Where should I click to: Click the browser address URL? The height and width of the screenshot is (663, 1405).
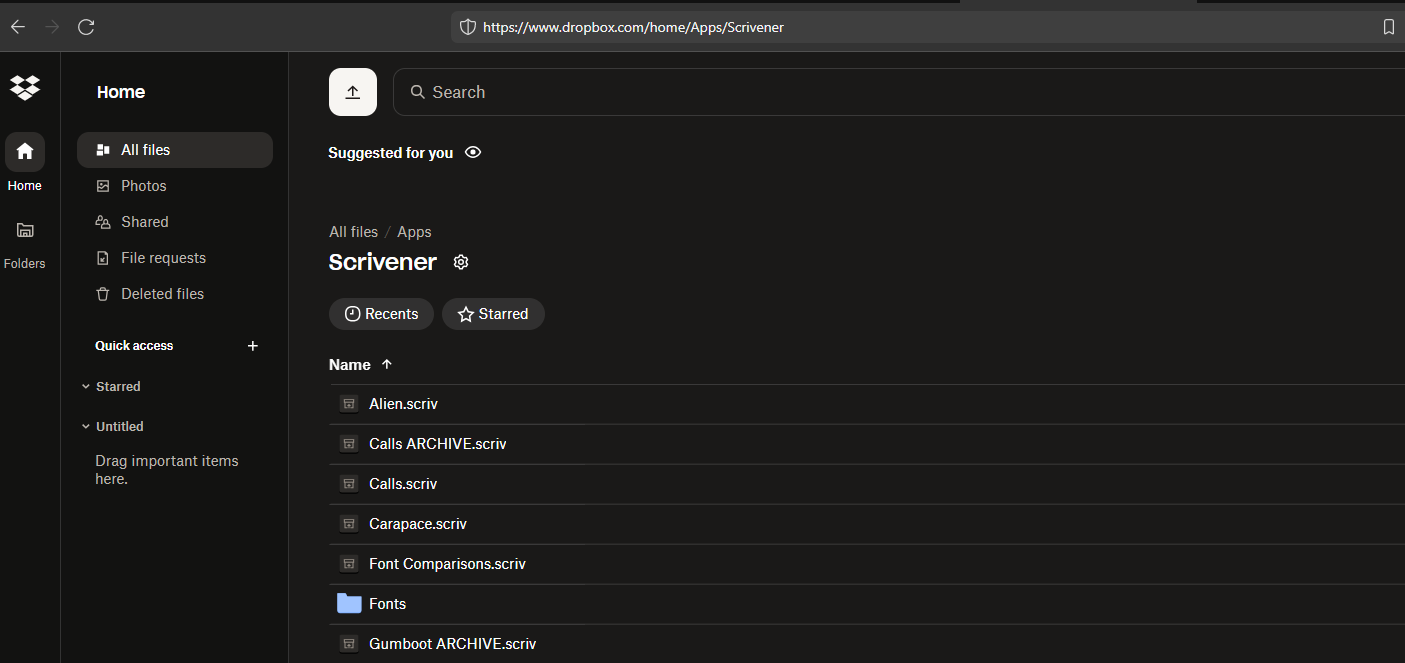(633, 28)
